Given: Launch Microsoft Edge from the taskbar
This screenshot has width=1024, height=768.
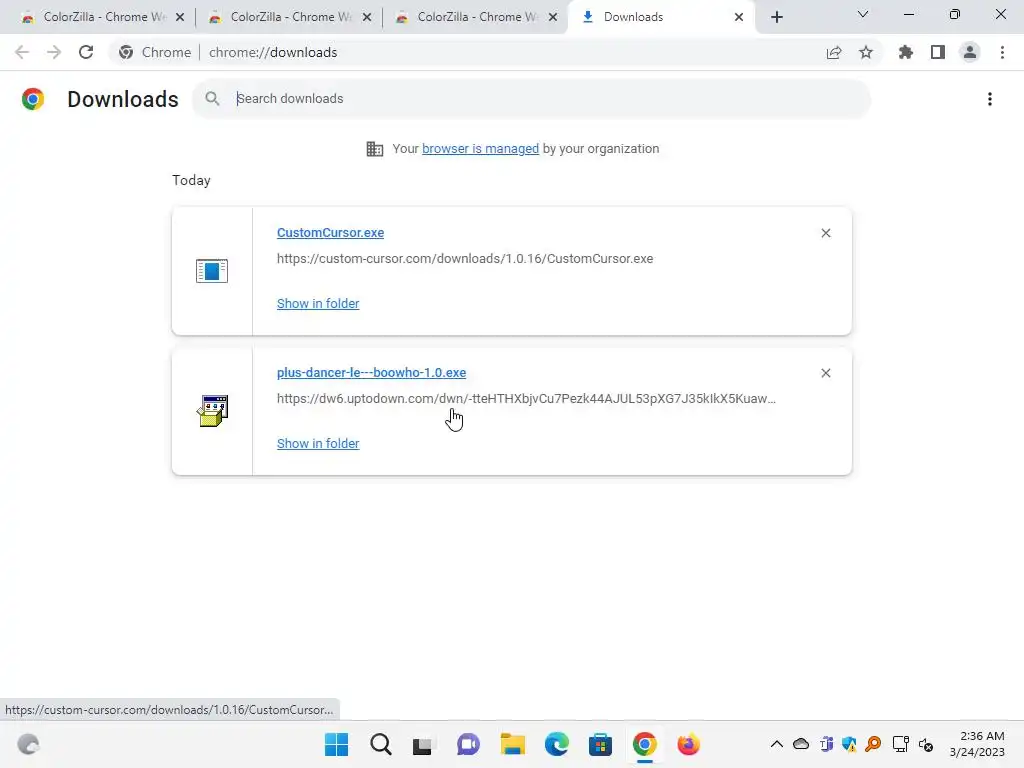Looking at the screenshot, I should [557, 744].
